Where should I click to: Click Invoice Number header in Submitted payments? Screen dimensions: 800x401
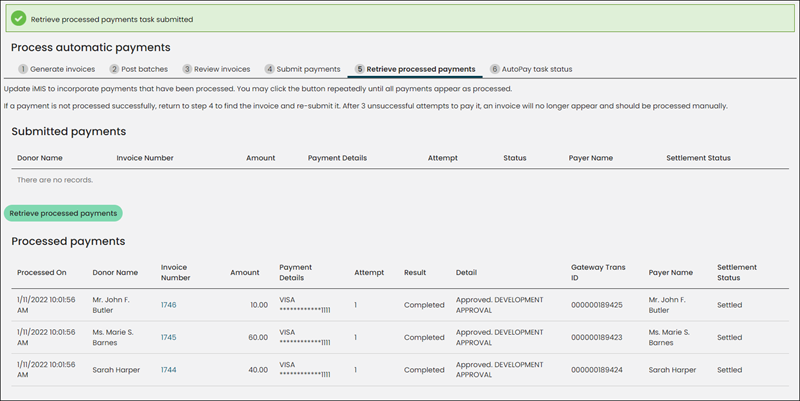coord(145,158)
